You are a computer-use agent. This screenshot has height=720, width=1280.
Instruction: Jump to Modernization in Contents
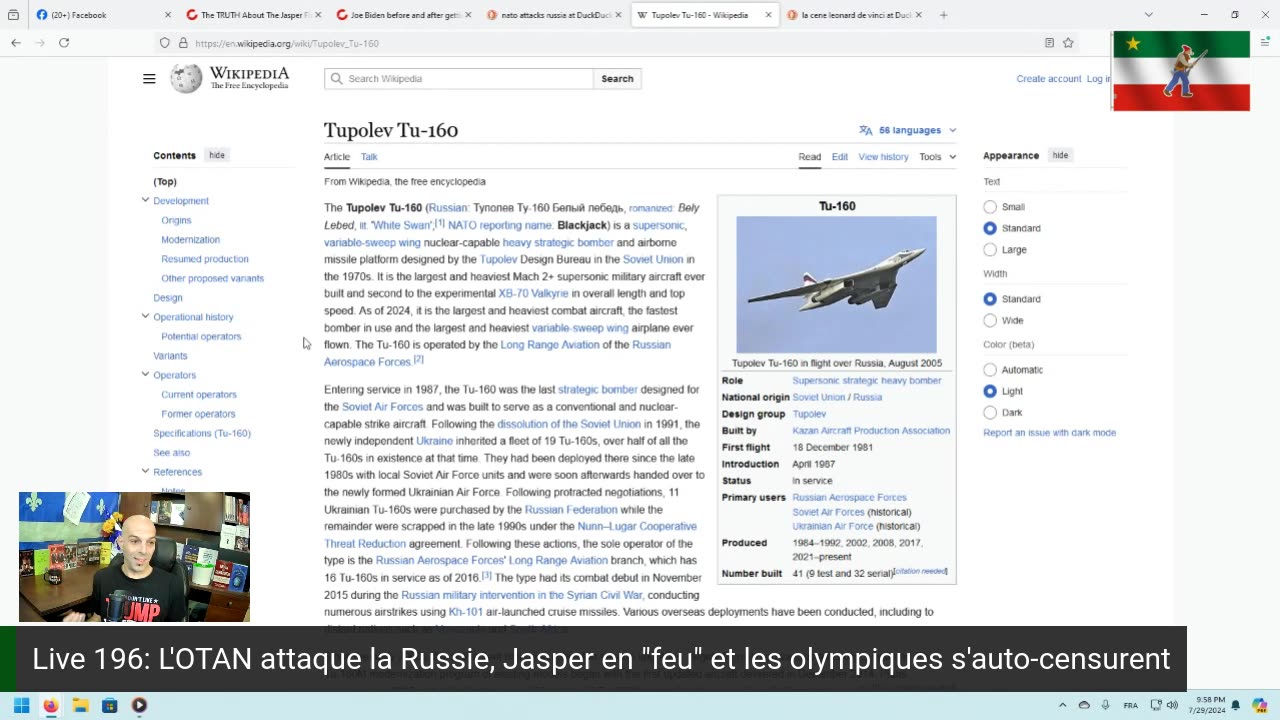190,240
